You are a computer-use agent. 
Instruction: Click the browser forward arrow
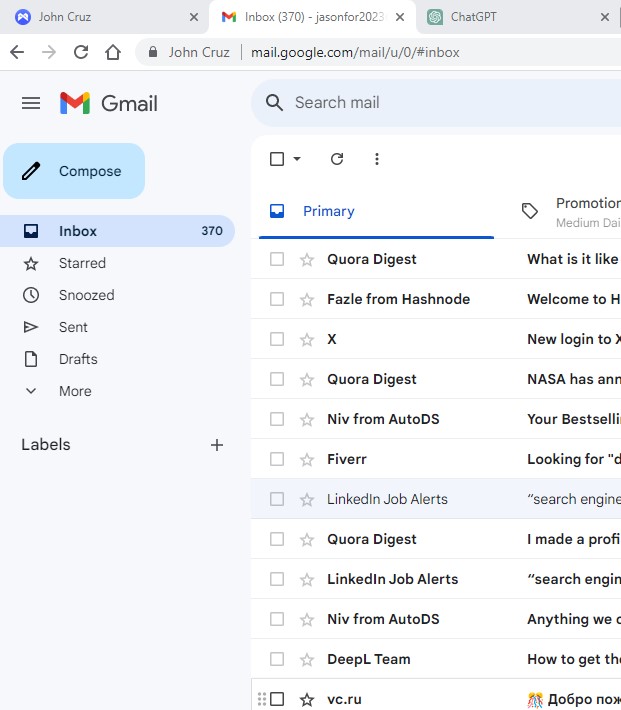click(49, 53)
